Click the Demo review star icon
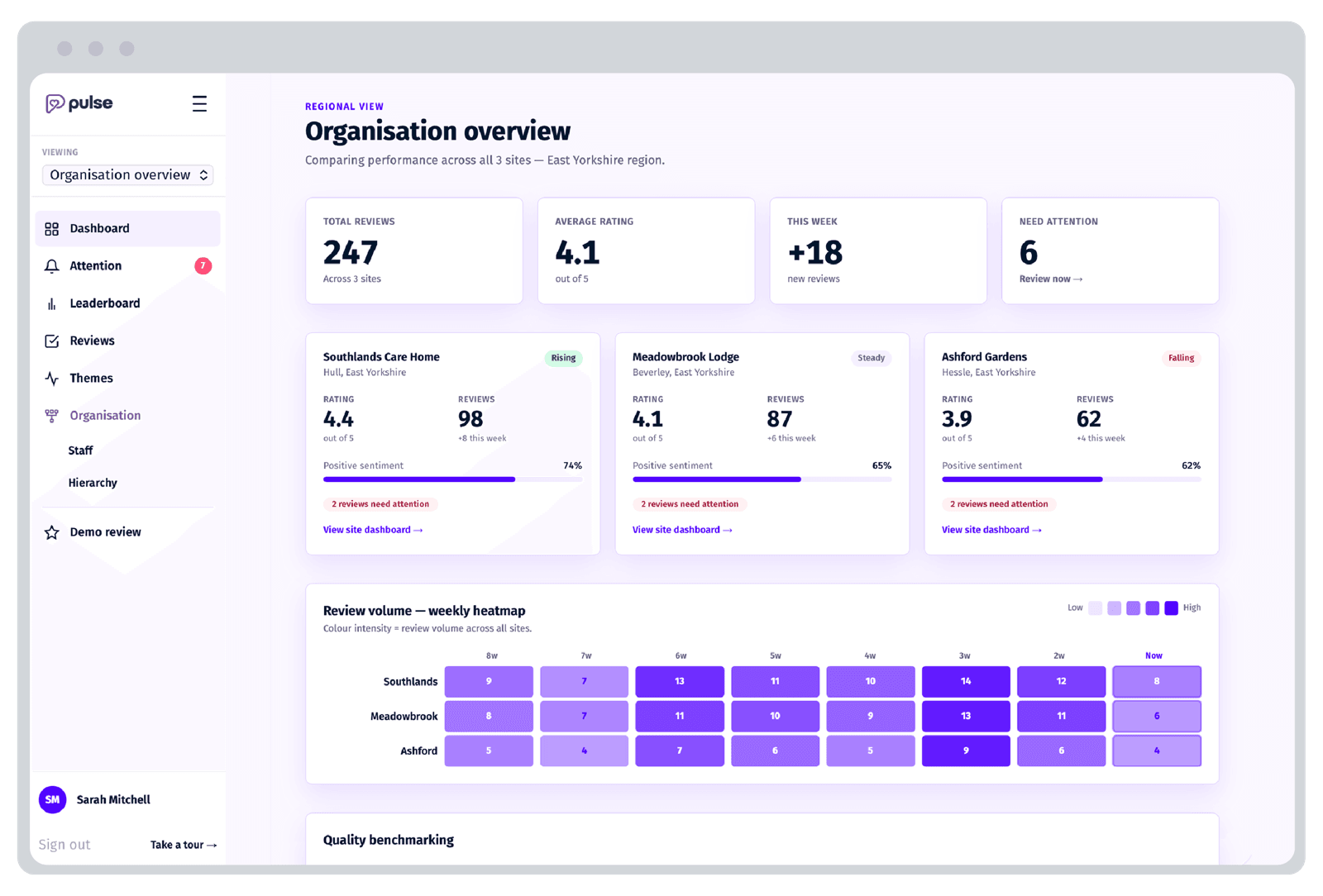 51,532
